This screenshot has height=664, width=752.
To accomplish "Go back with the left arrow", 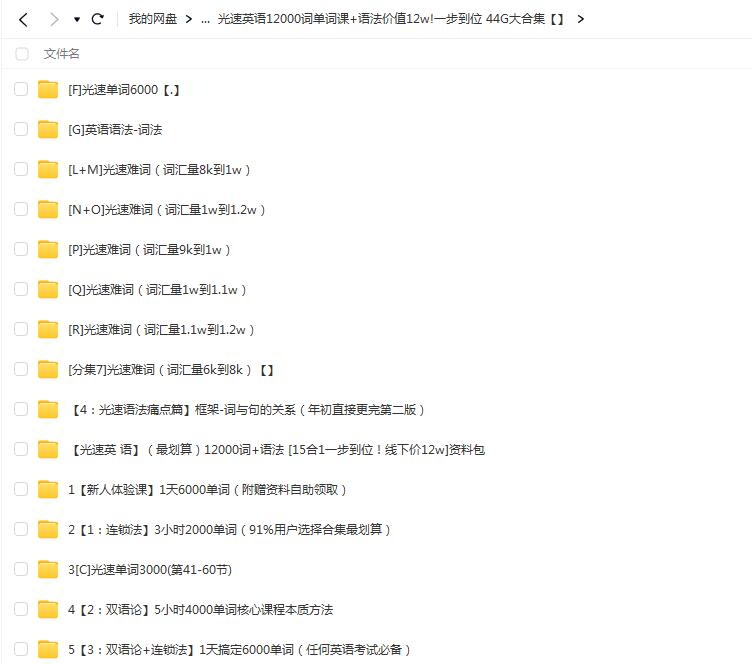I will [23, 20].
